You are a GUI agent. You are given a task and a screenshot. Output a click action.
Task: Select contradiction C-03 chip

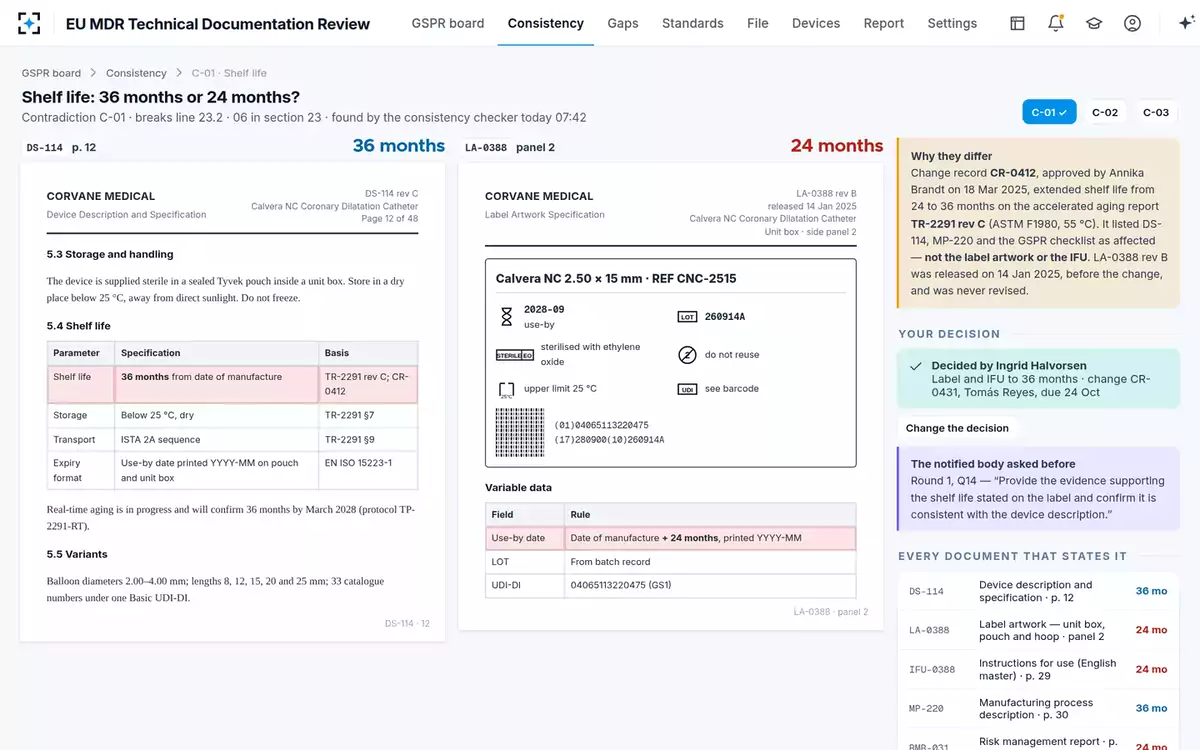click(1156, 112)
